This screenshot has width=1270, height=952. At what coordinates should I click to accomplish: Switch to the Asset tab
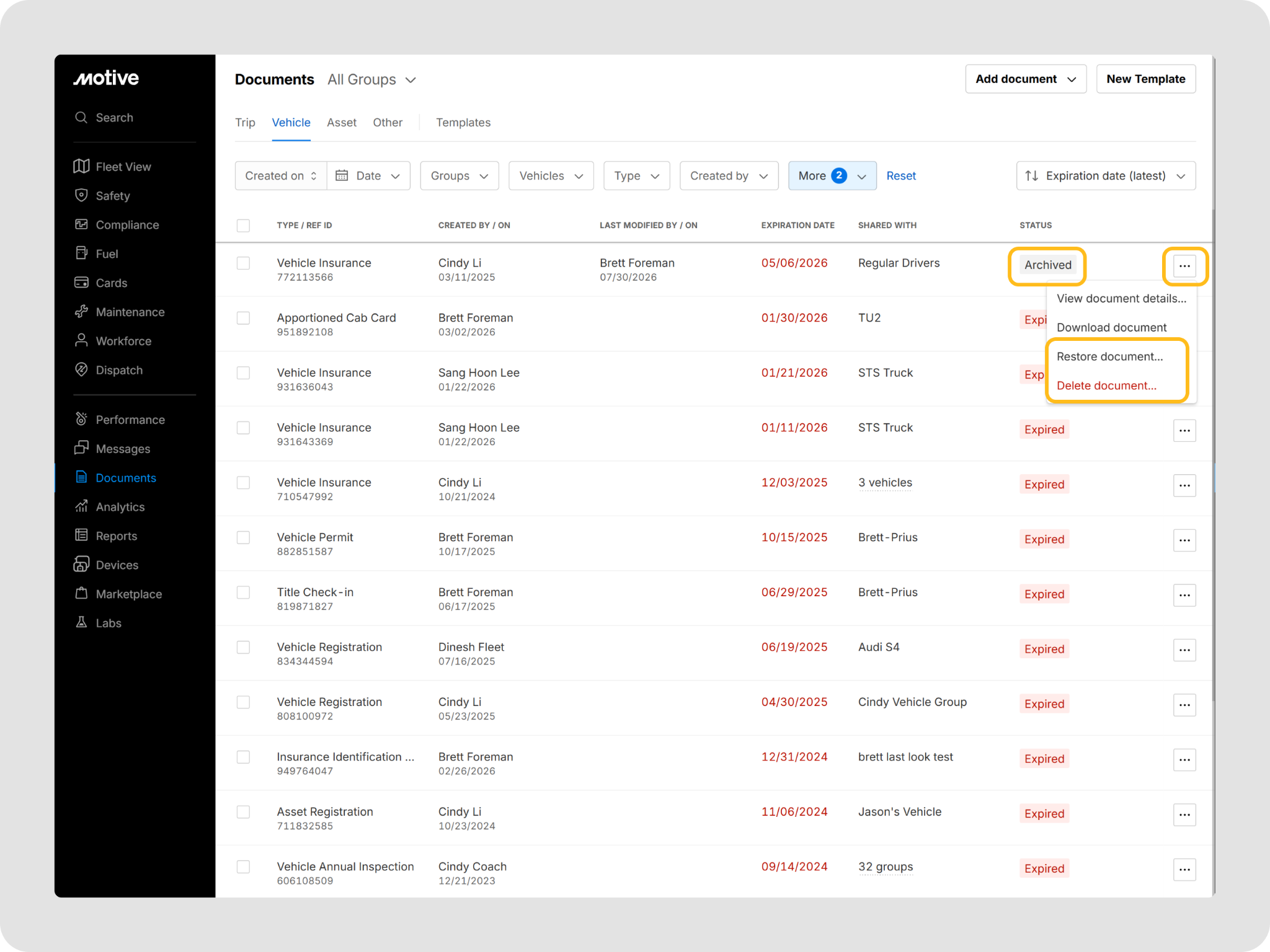[342, 123]
